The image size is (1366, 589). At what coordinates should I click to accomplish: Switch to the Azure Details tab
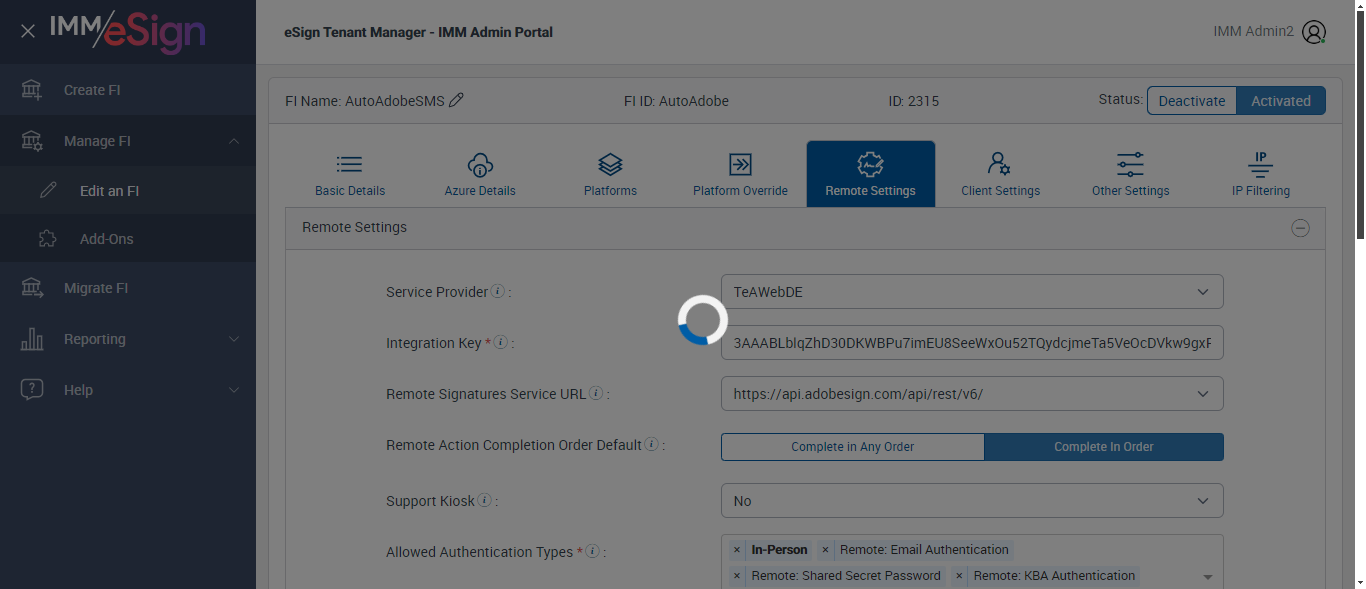tap(480, 174)
